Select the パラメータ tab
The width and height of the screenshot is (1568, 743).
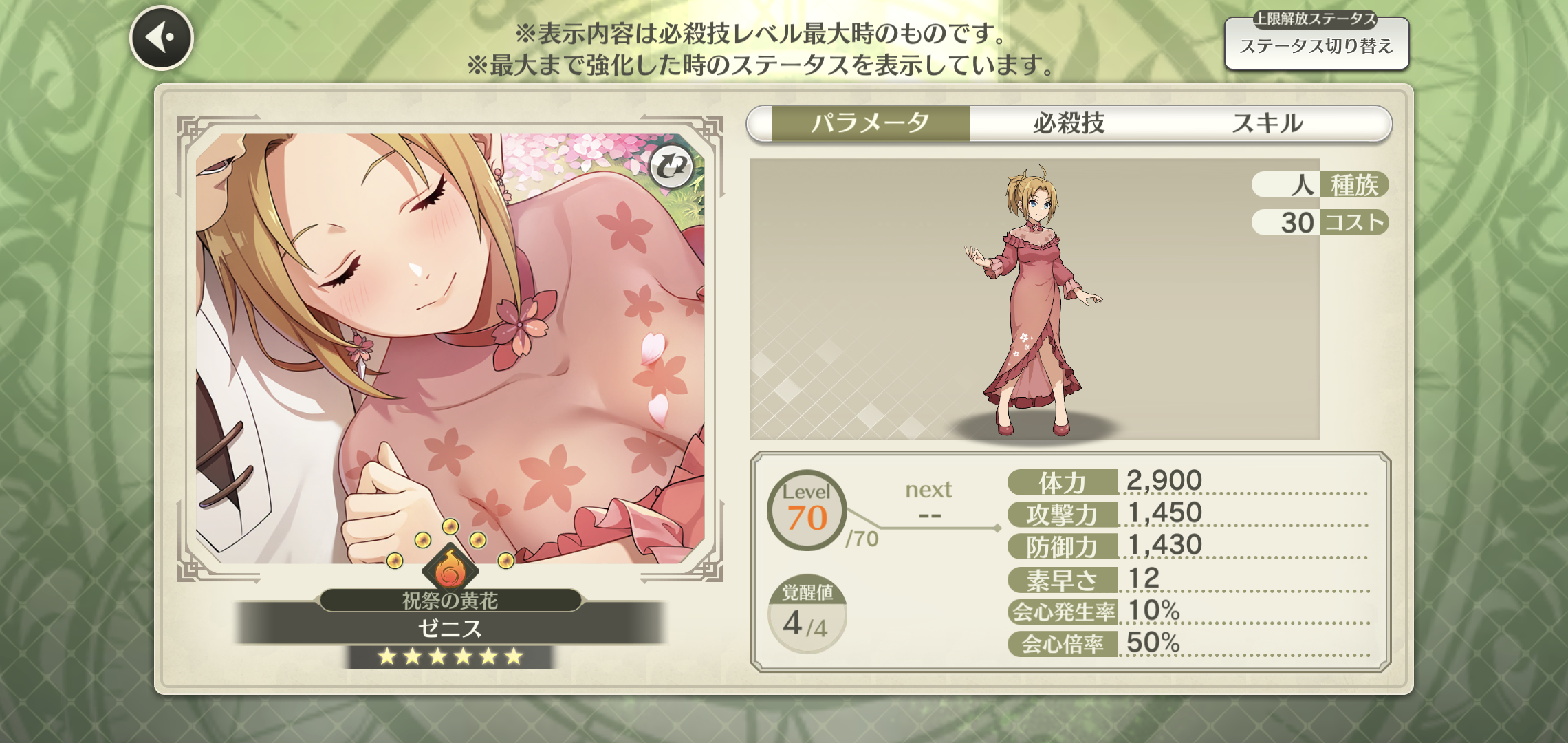(x=871, y=124)
